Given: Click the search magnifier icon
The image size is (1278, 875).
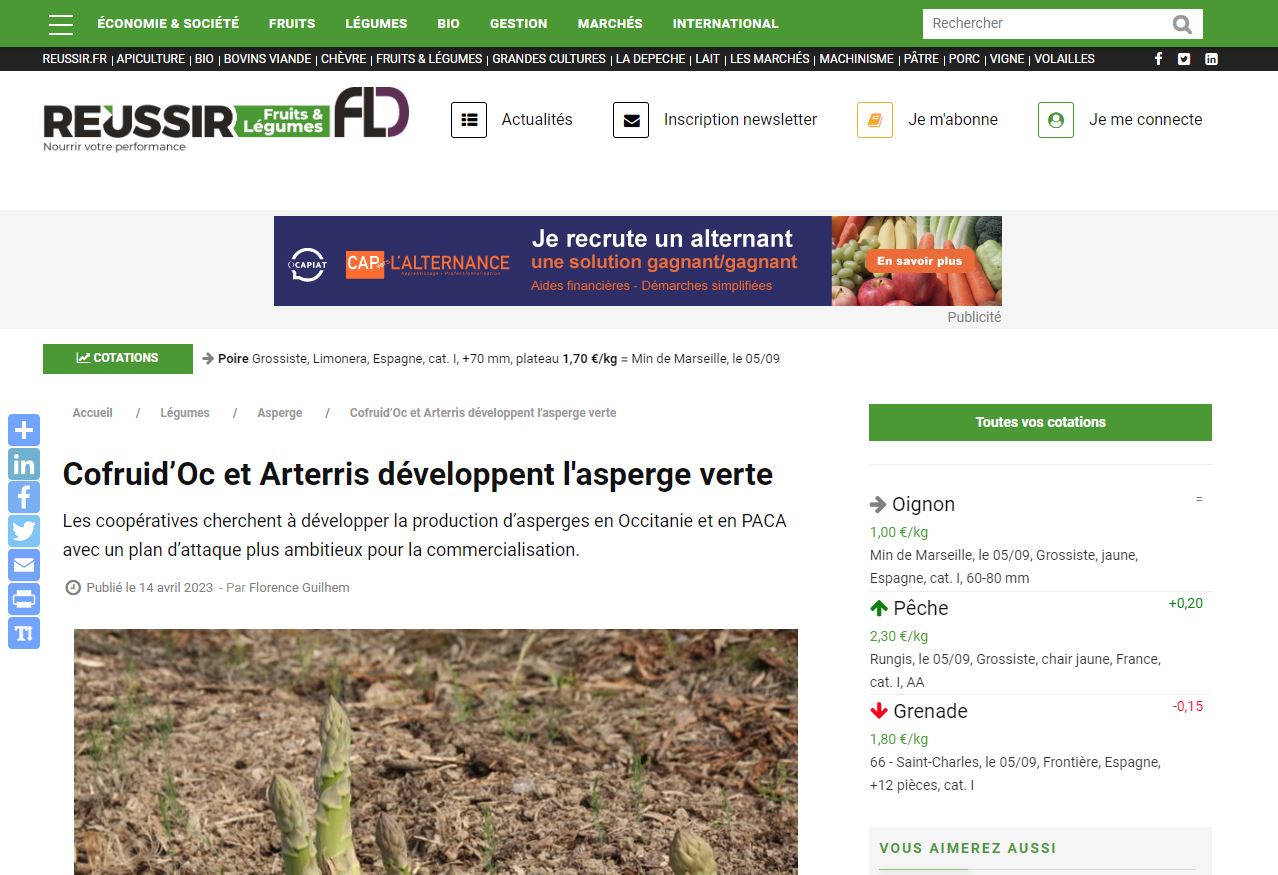Looking at the screenshot, I should coord(1182,24).
